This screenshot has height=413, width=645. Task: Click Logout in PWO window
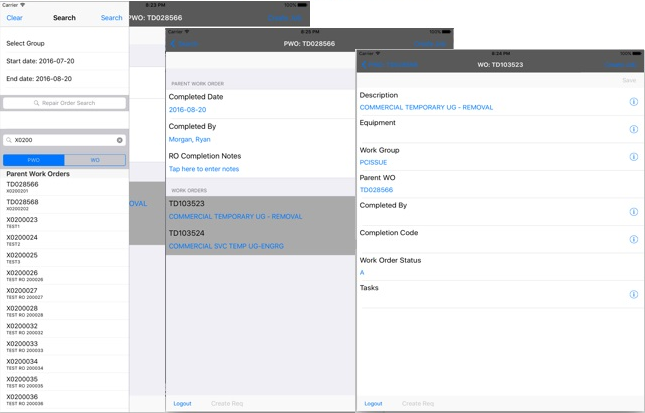(182, 404)
